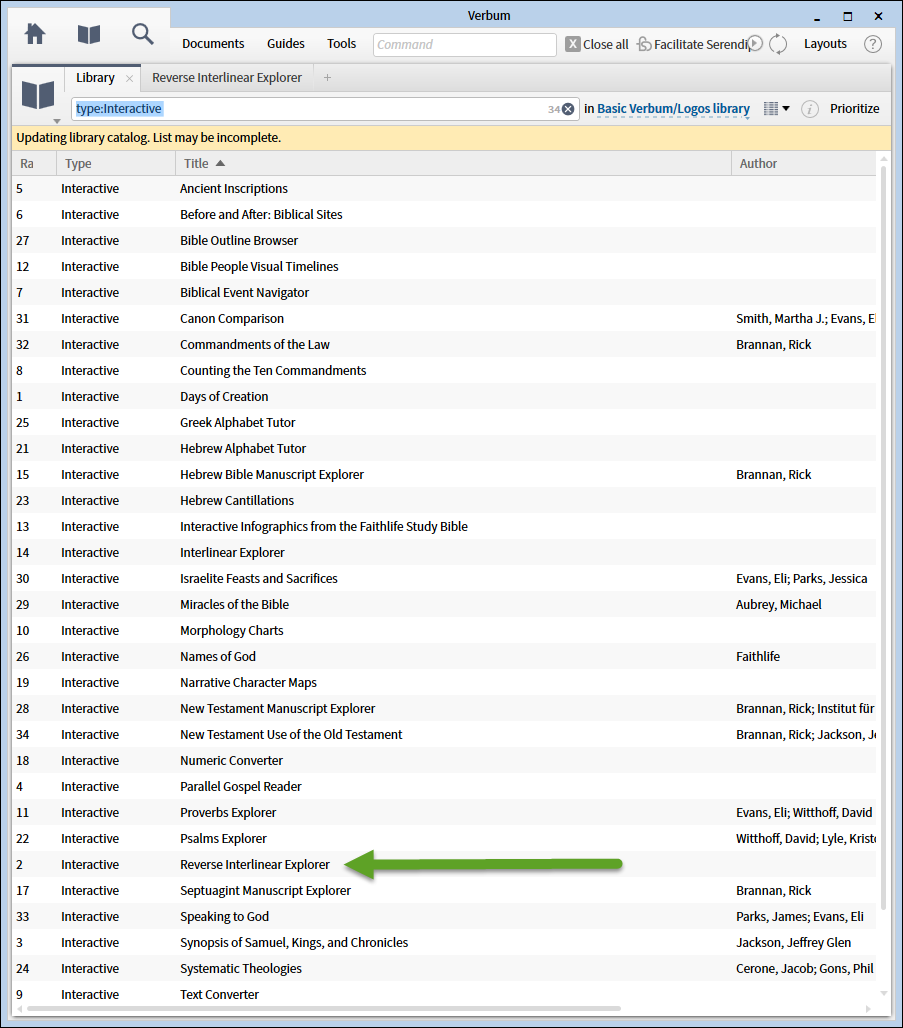Open Help via the question mark icon
The image size is (903, 1028).
pyautogui.click(x=874, y=44)
